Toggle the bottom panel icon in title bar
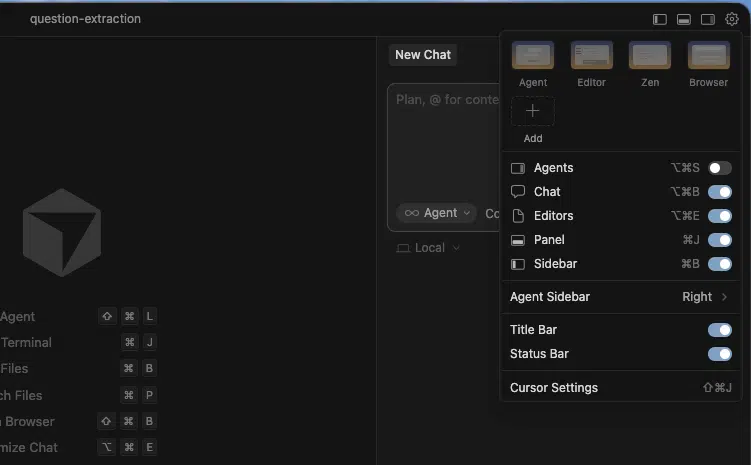The image size is (751, 465). point(683,19)
